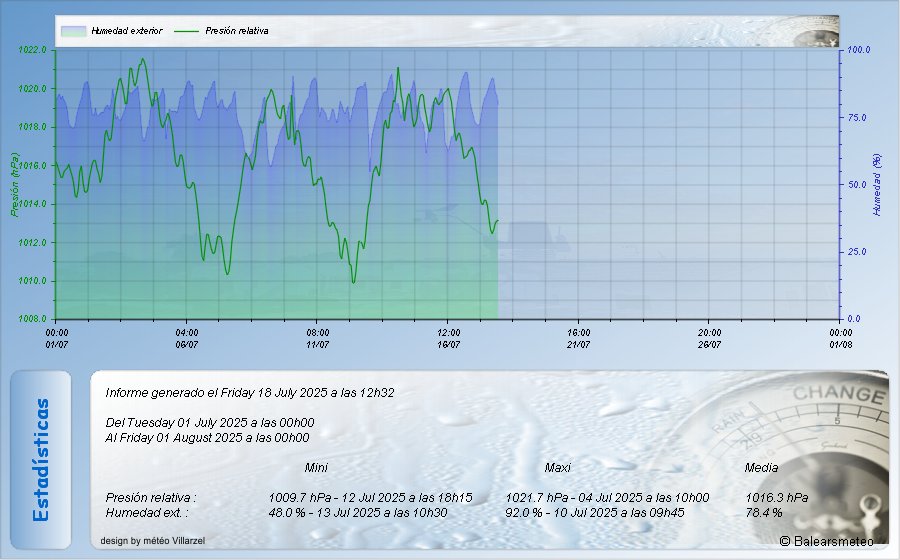
Task: Select the 'Presión relativa' legend label
Action: pos(236,31)
